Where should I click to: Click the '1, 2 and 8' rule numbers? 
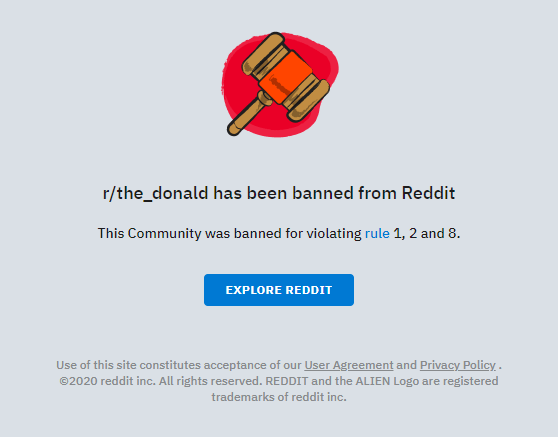pos(426,233)
